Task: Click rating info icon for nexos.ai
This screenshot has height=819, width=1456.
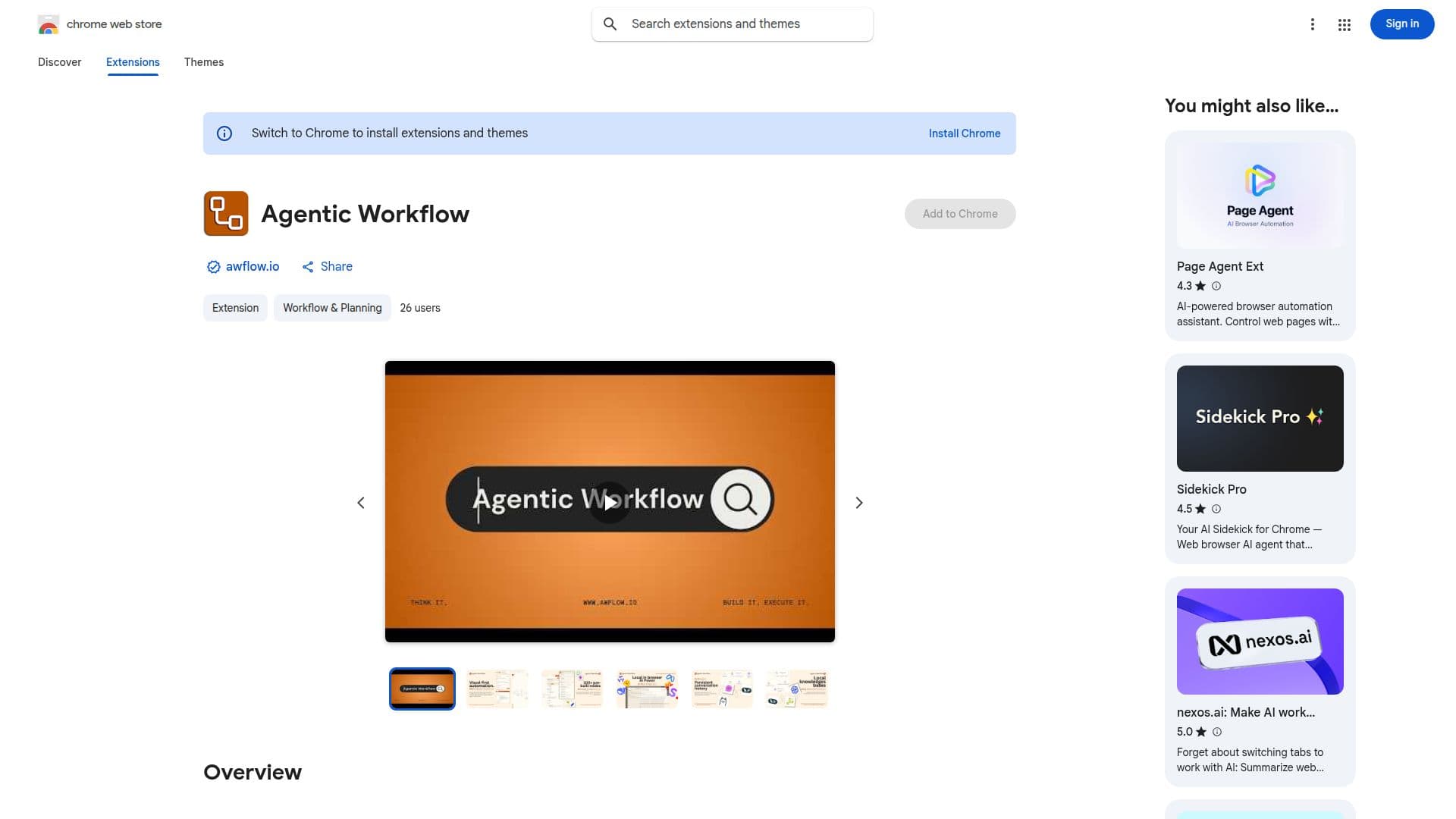Action: click(1217, 732)
